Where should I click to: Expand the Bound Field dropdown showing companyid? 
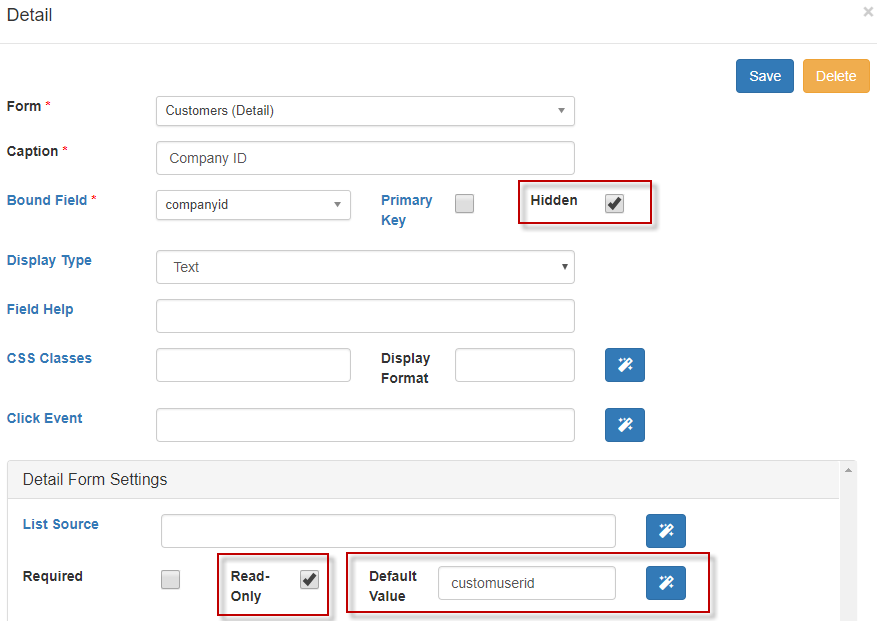[253, 205]
